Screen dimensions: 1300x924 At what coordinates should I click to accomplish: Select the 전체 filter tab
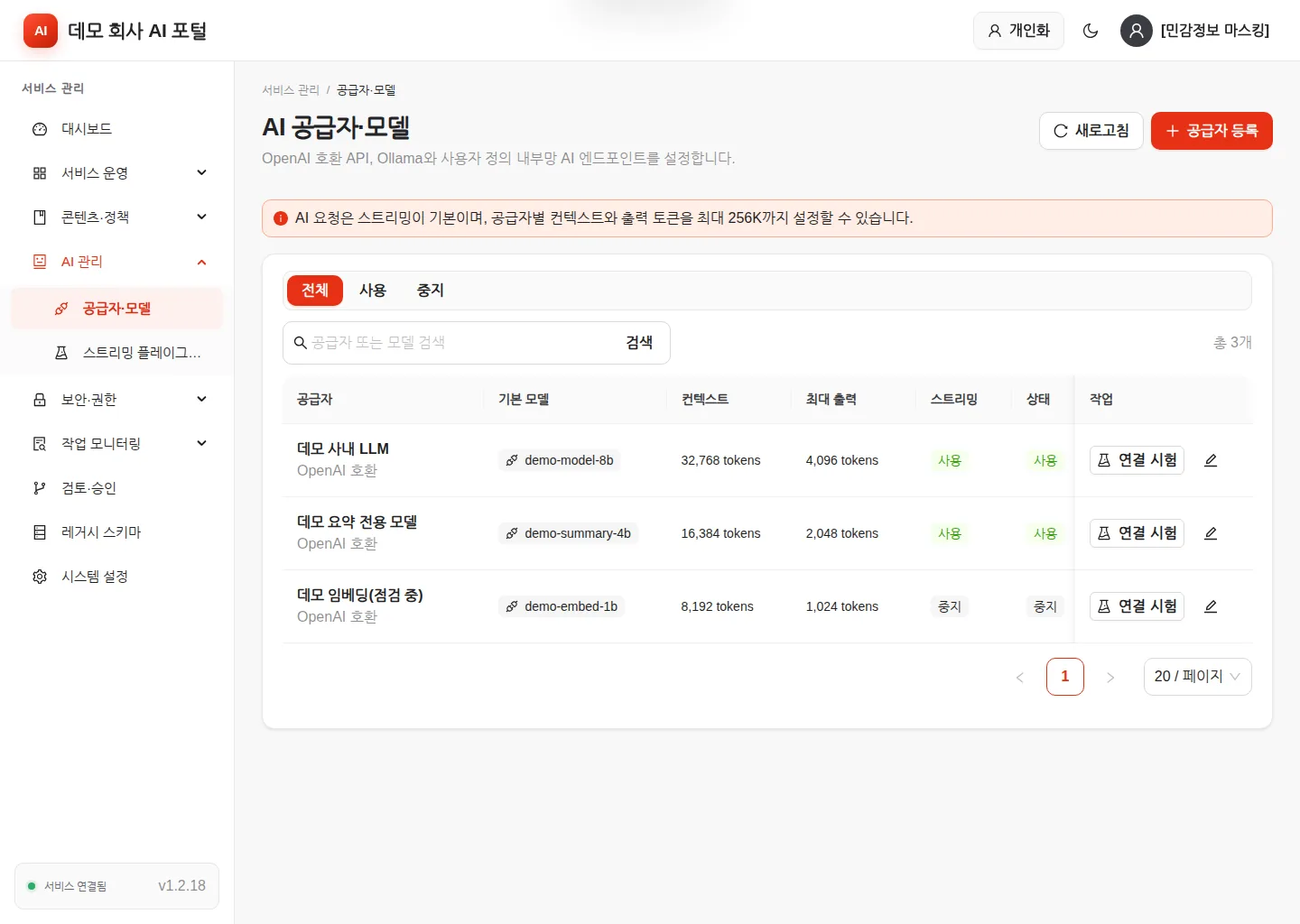click(x=315, y=291)
